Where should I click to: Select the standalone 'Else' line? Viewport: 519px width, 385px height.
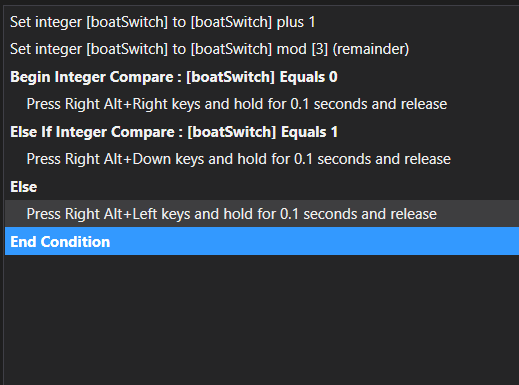point(262,187)
